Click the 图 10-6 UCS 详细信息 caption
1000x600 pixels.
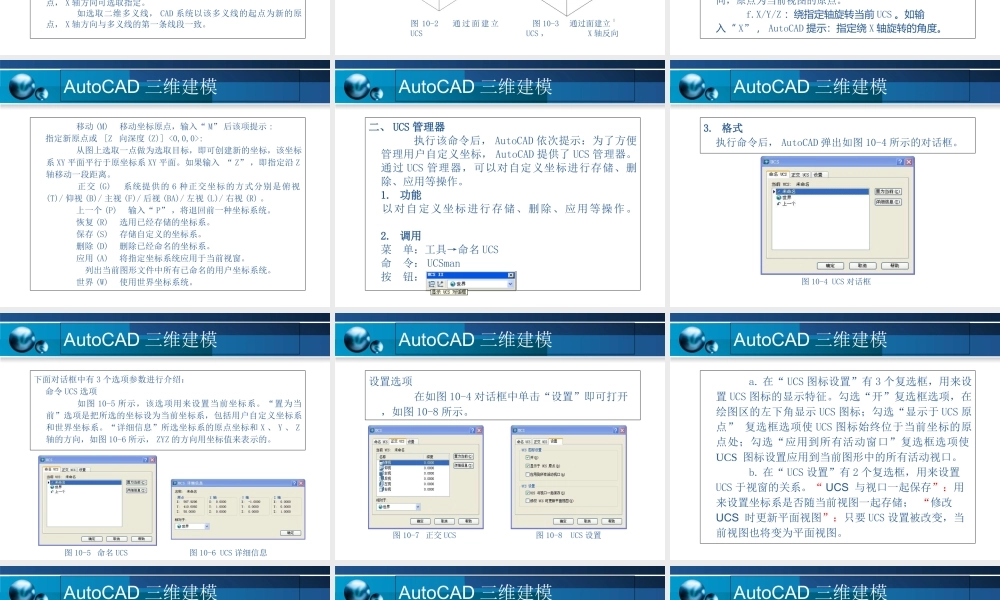pyautogui.click(x=228, y=553)
